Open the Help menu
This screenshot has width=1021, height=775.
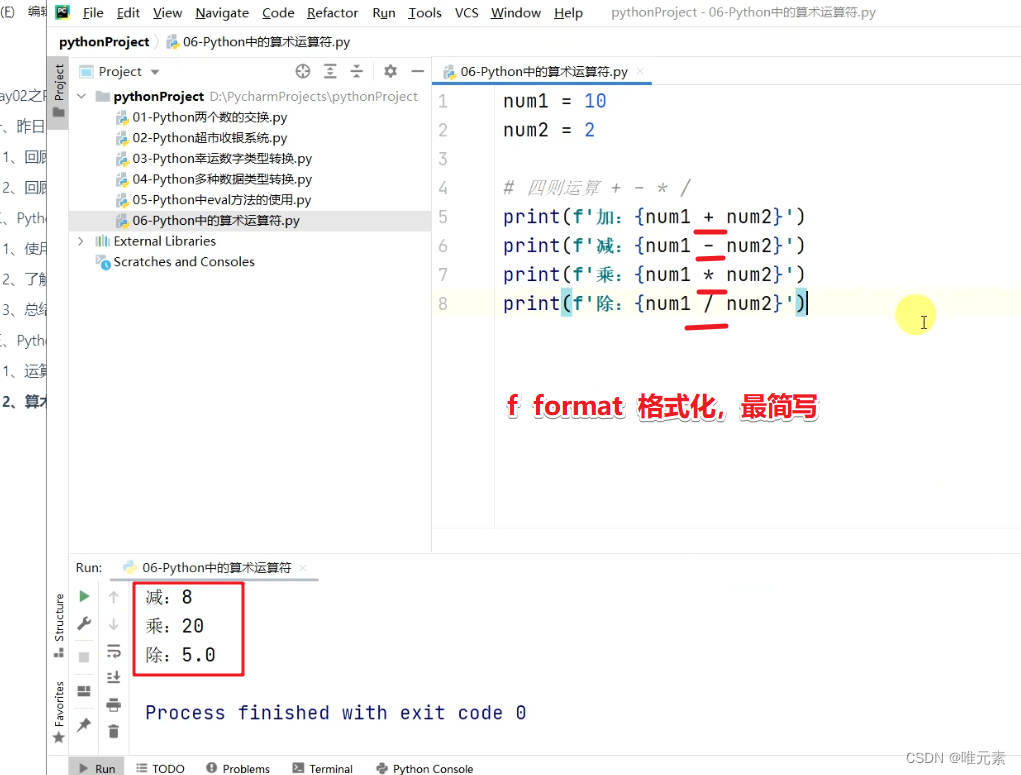pos(568,12)
